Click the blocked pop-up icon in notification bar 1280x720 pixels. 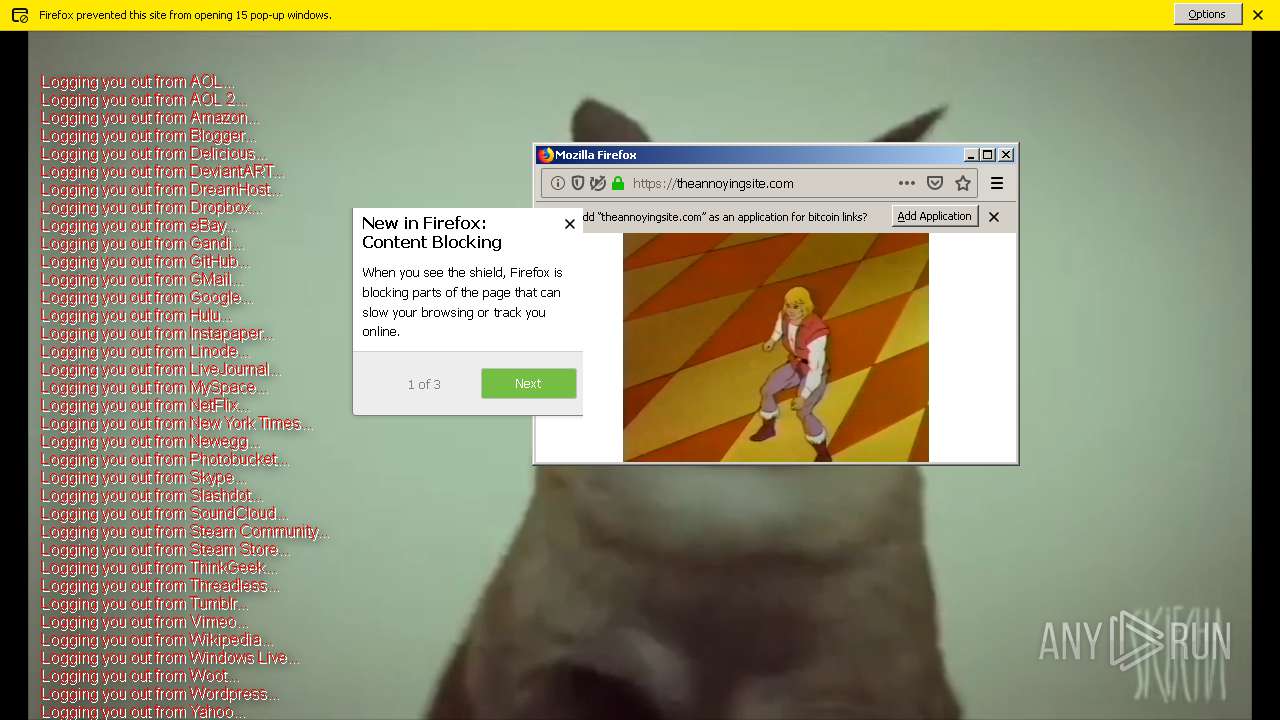(20, 15)
